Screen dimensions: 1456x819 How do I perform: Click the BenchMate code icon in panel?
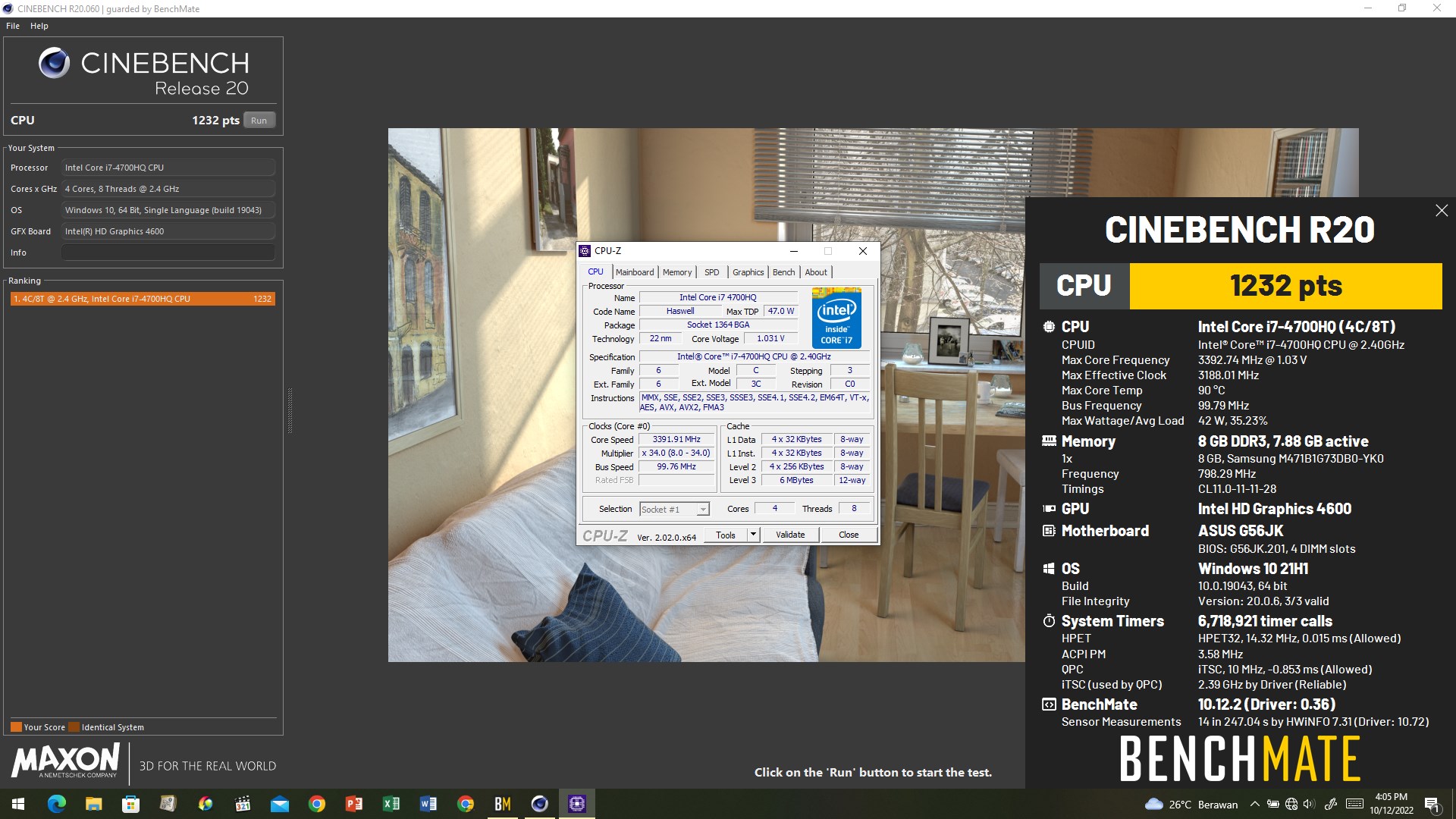click(1049, 704)
